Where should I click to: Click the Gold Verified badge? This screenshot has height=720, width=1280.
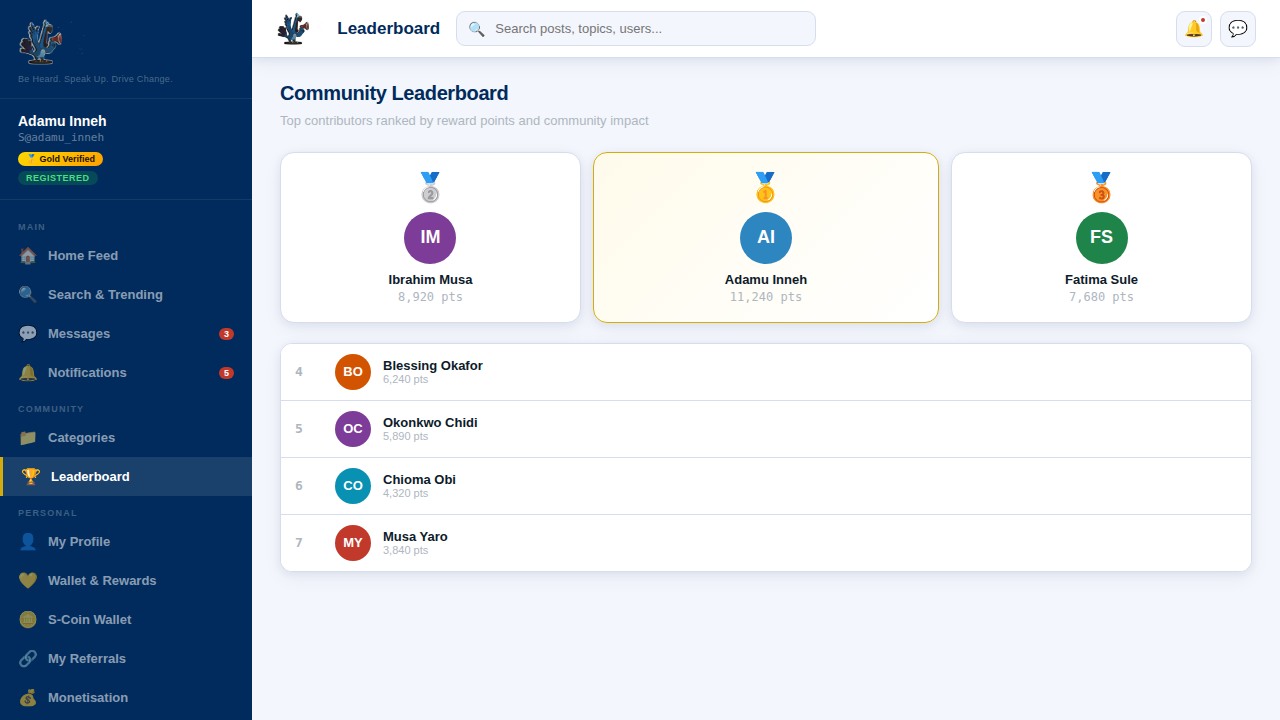coord(60,159)
